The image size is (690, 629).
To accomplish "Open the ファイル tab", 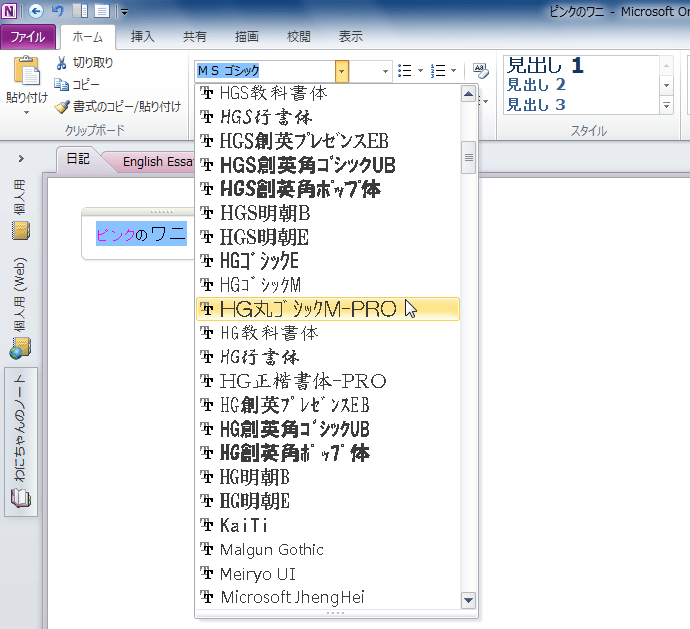I will pos(28,37).
